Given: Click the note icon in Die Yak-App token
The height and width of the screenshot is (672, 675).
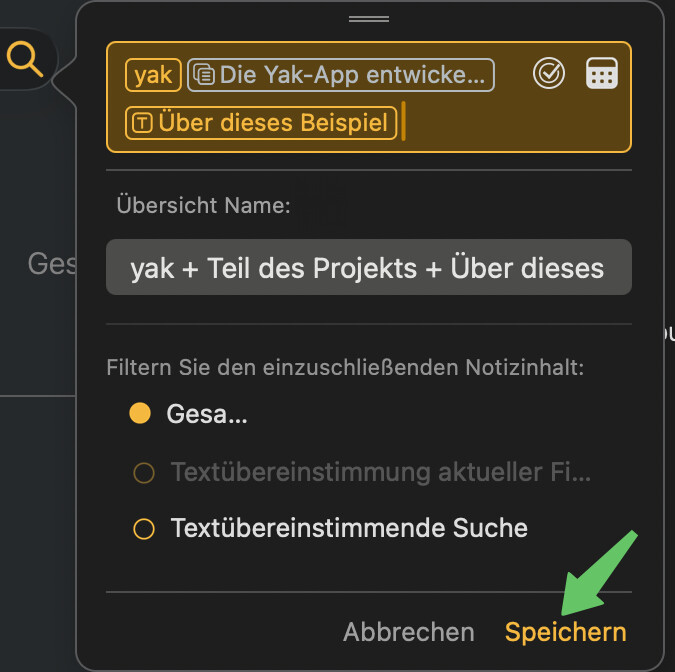Looking at the screenshot, I should [204, 75].
